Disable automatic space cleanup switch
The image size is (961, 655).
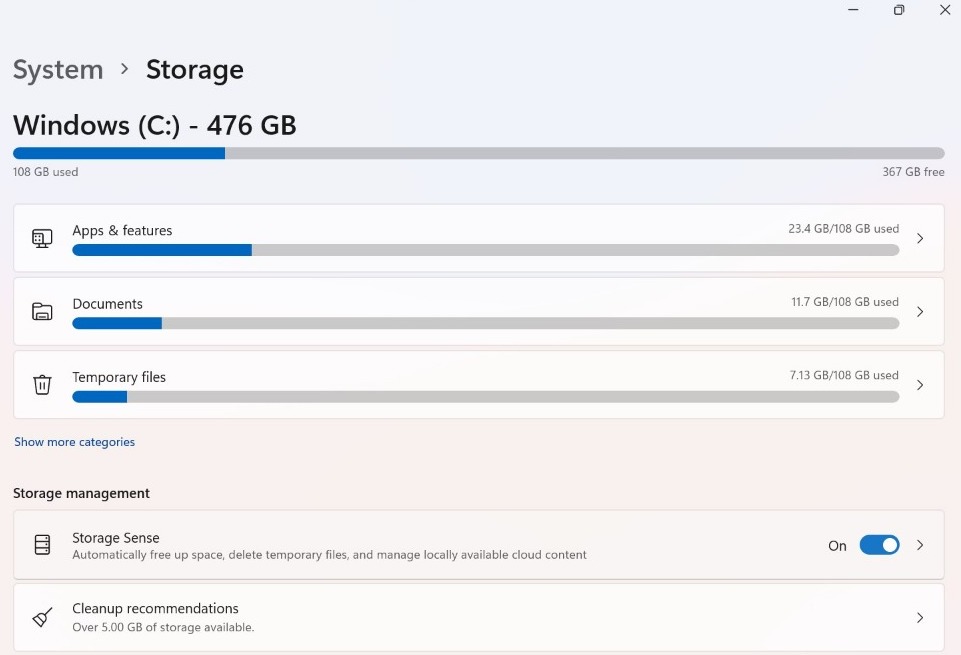pos(880,544)
